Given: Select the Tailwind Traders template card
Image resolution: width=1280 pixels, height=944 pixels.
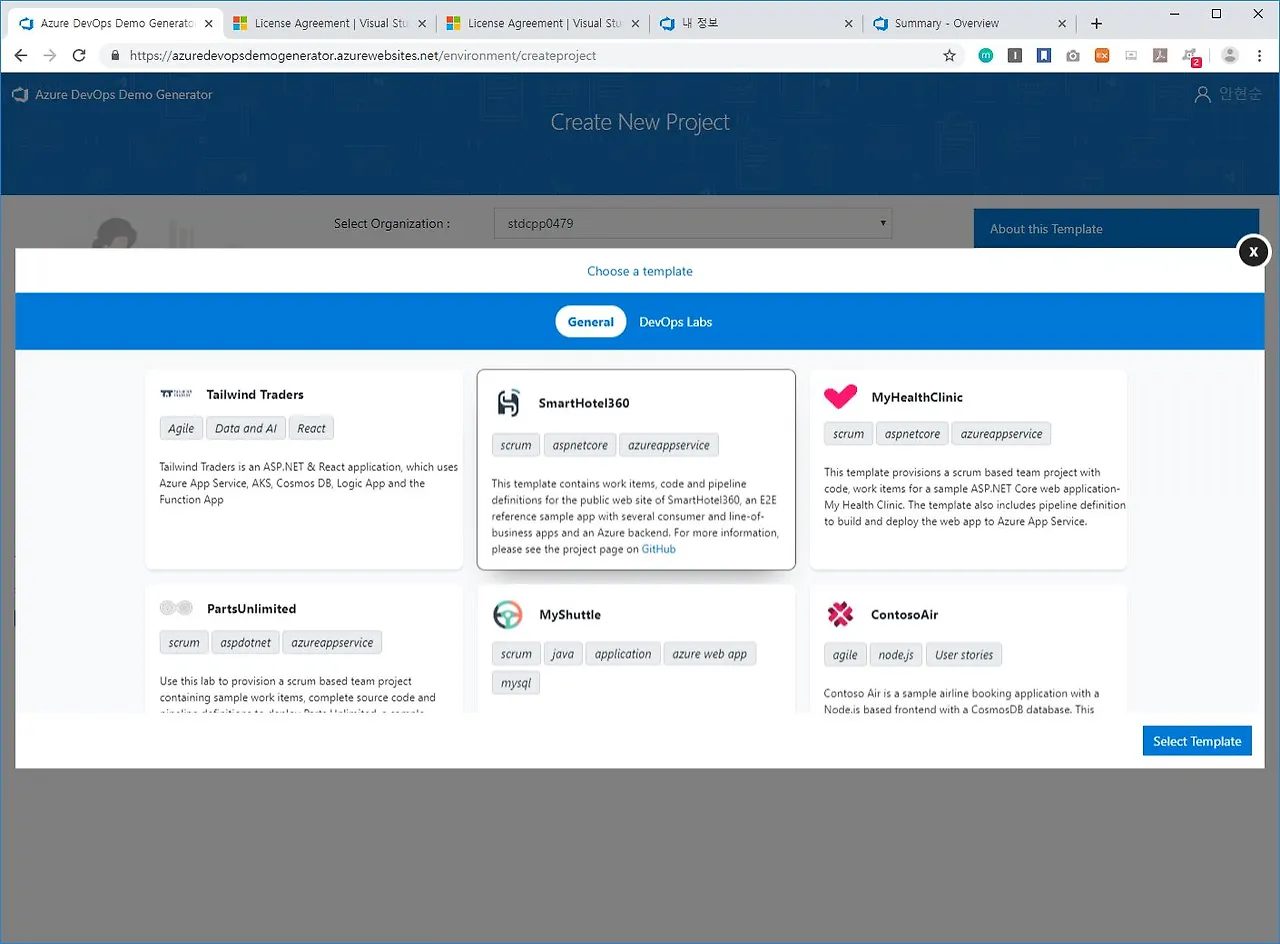Looking at the screenshot, I should point(304,469).
